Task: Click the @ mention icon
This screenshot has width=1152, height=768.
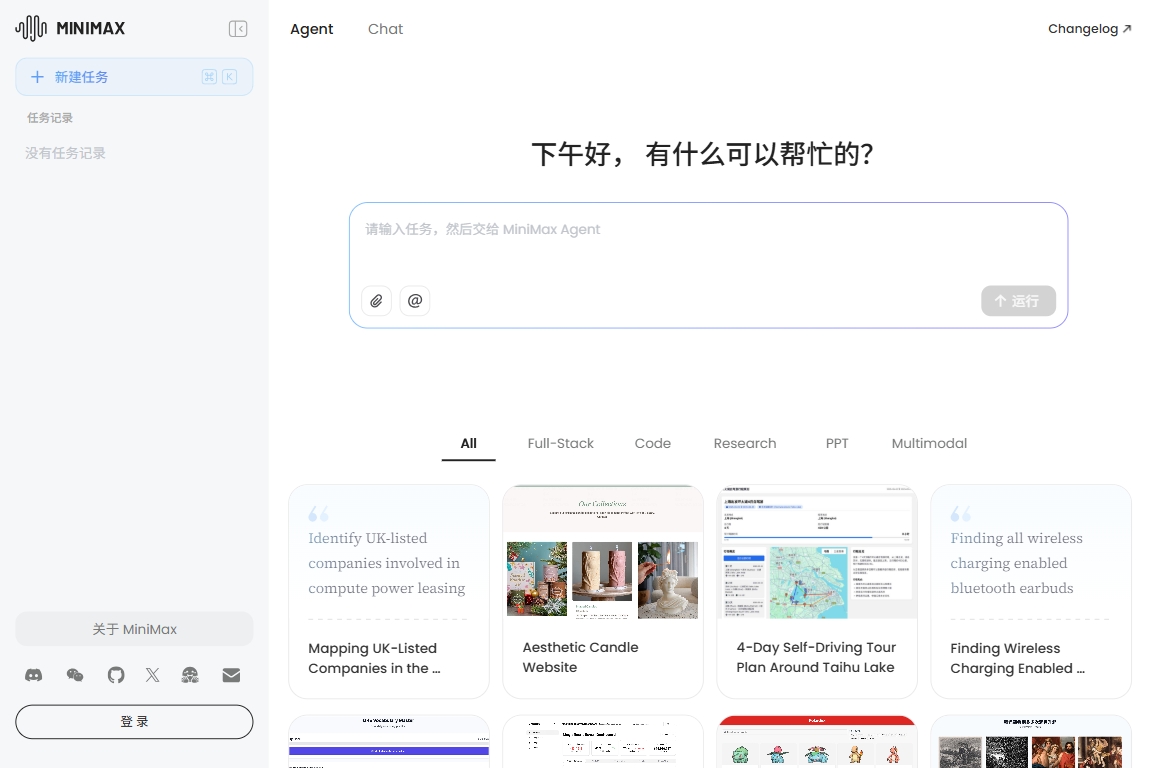Action: pos(415,300)
